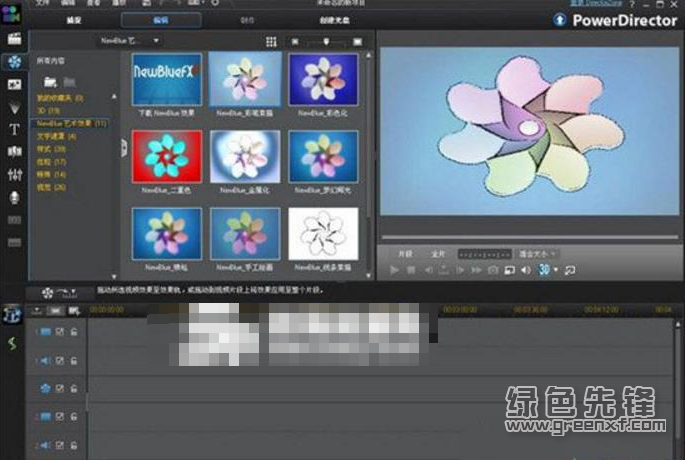Switch to the Edit tab
The width and height of the screenshot is (685, 460).
pyautogui.click(x=161, y=20)
